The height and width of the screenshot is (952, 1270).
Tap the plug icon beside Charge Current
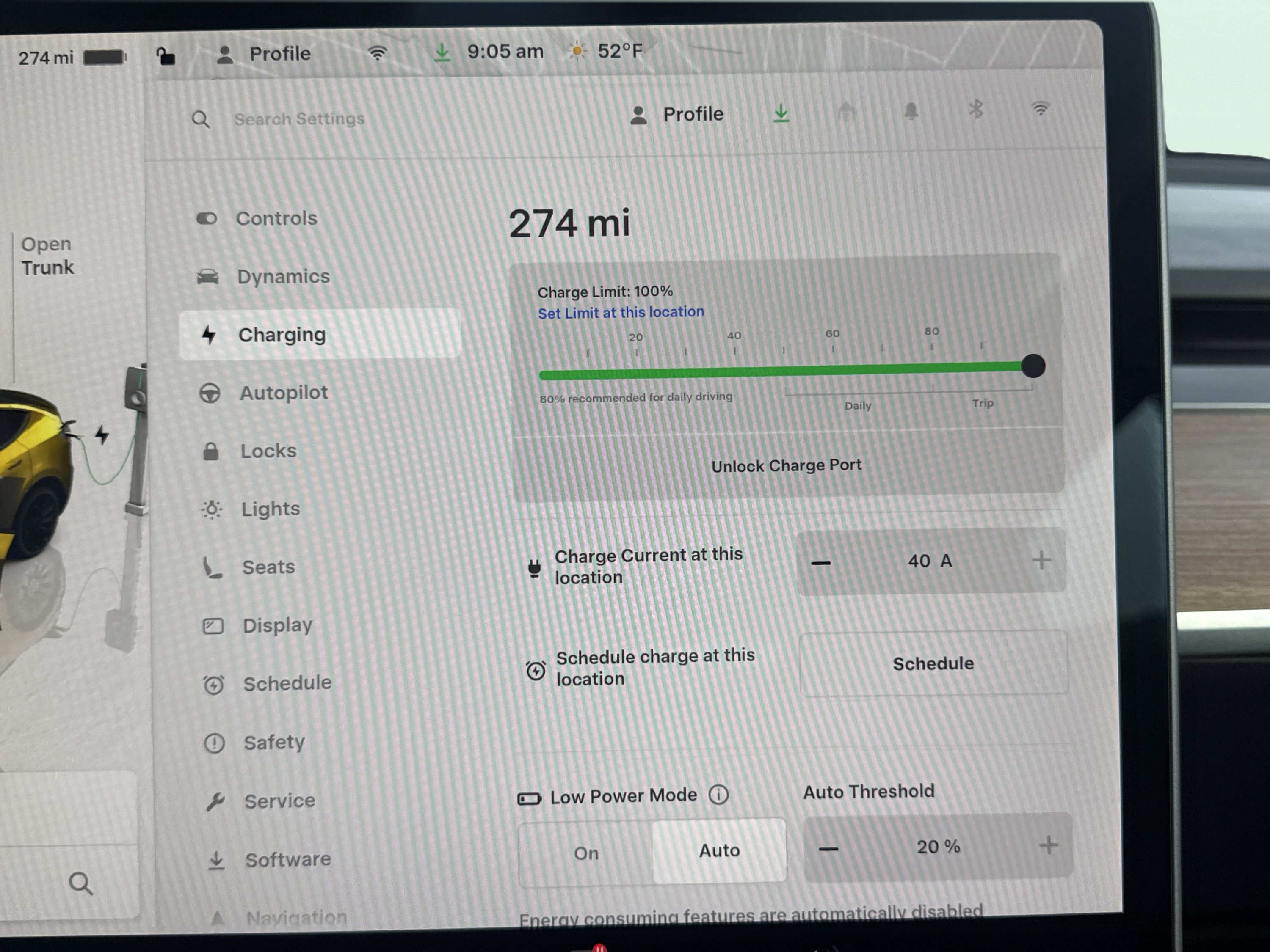pyautogui.click(x=535, y=568)
